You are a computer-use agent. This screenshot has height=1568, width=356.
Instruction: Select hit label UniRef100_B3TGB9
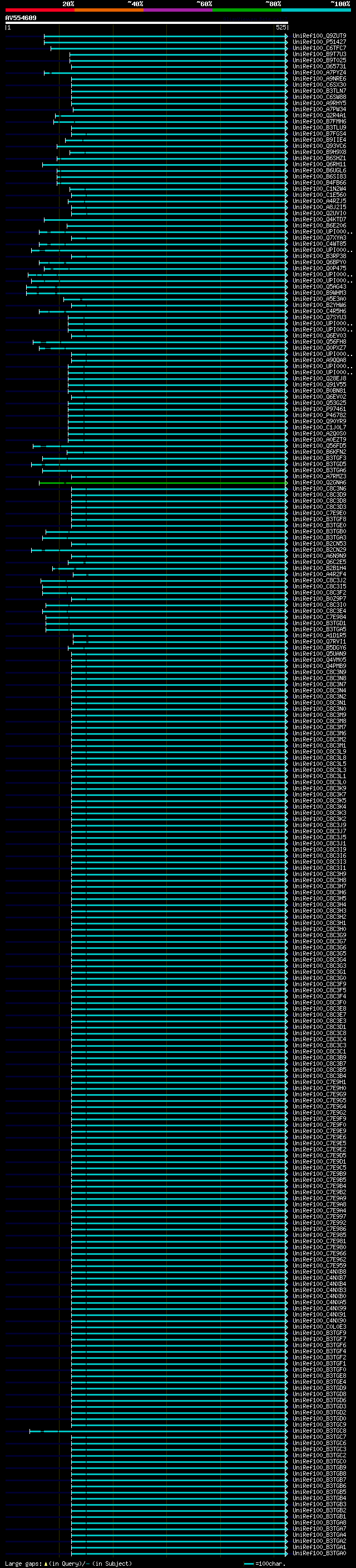click(x=319, y=1467)
